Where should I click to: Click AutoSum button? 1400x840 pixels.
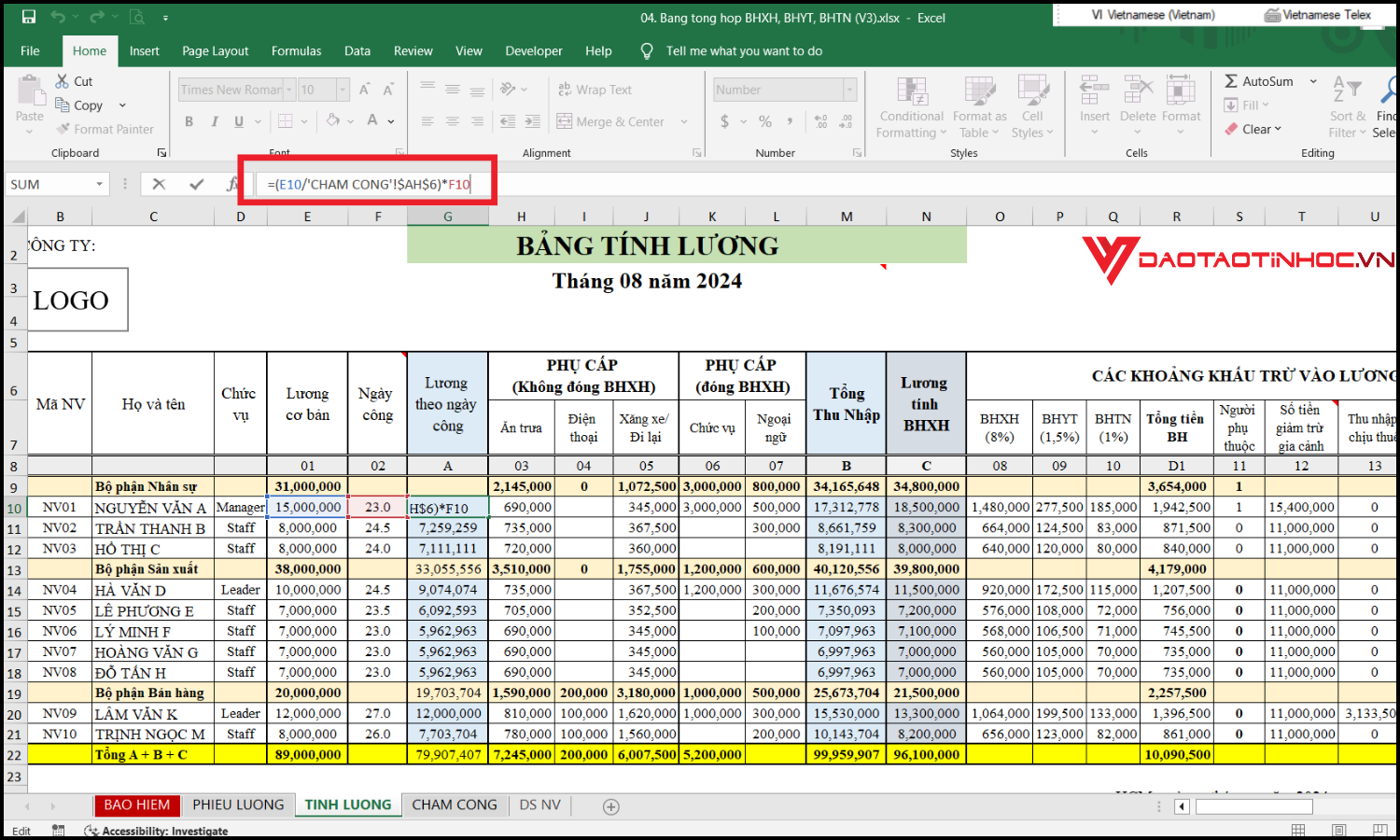(x=1259, y=81)
